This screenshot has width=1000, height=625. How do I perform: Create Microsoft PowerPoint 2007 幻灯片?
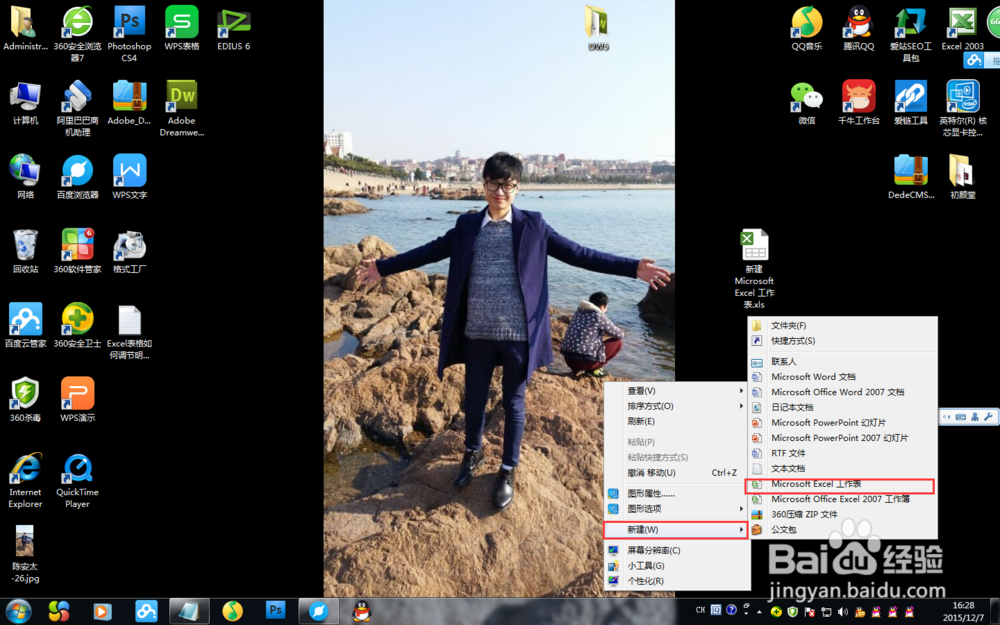[842, 438]
